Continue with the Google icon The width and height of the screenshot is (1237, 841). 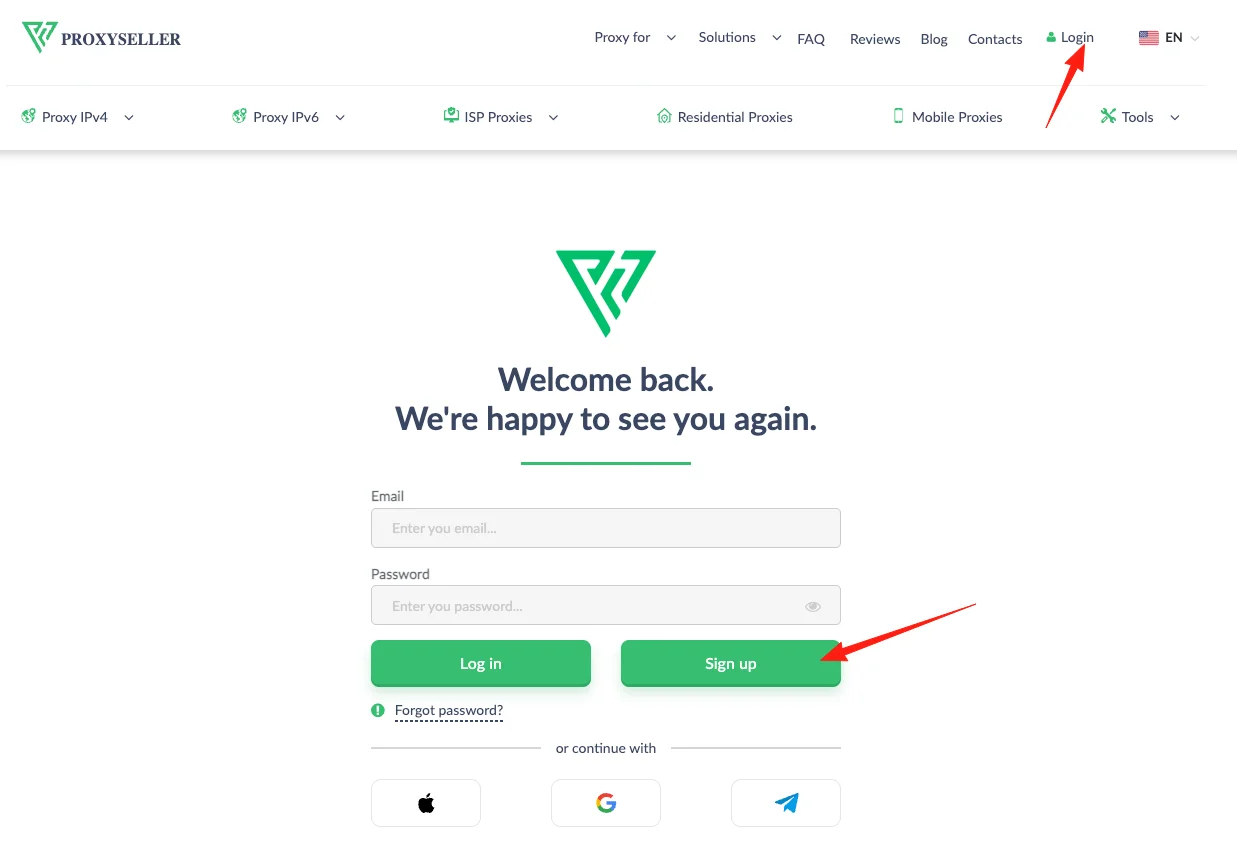pyautogui.click(x=606, y=803)
